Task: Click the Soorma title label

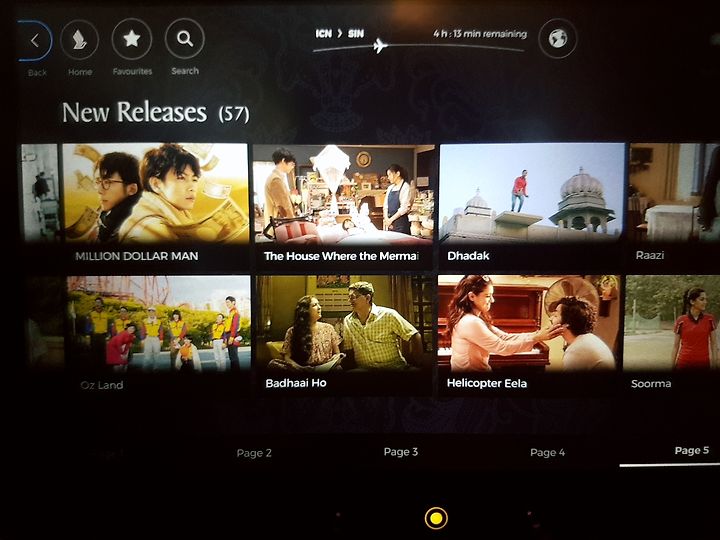Action: tap(651, 383)
